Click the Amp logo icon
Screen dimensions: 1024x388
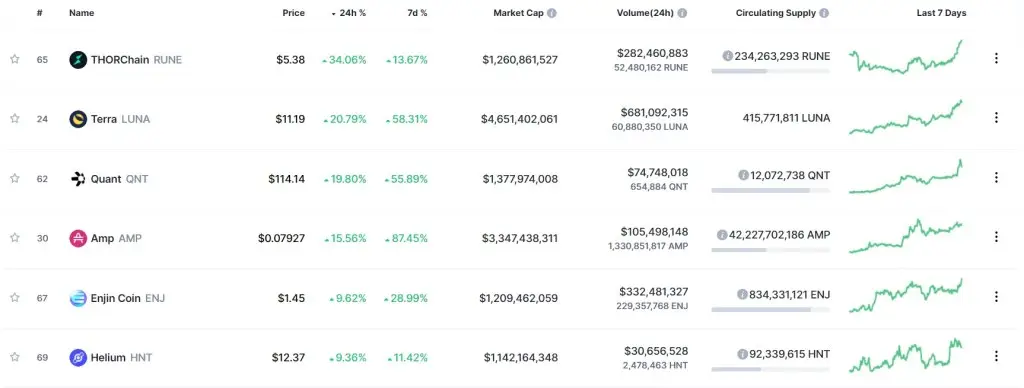pos(78,238)
